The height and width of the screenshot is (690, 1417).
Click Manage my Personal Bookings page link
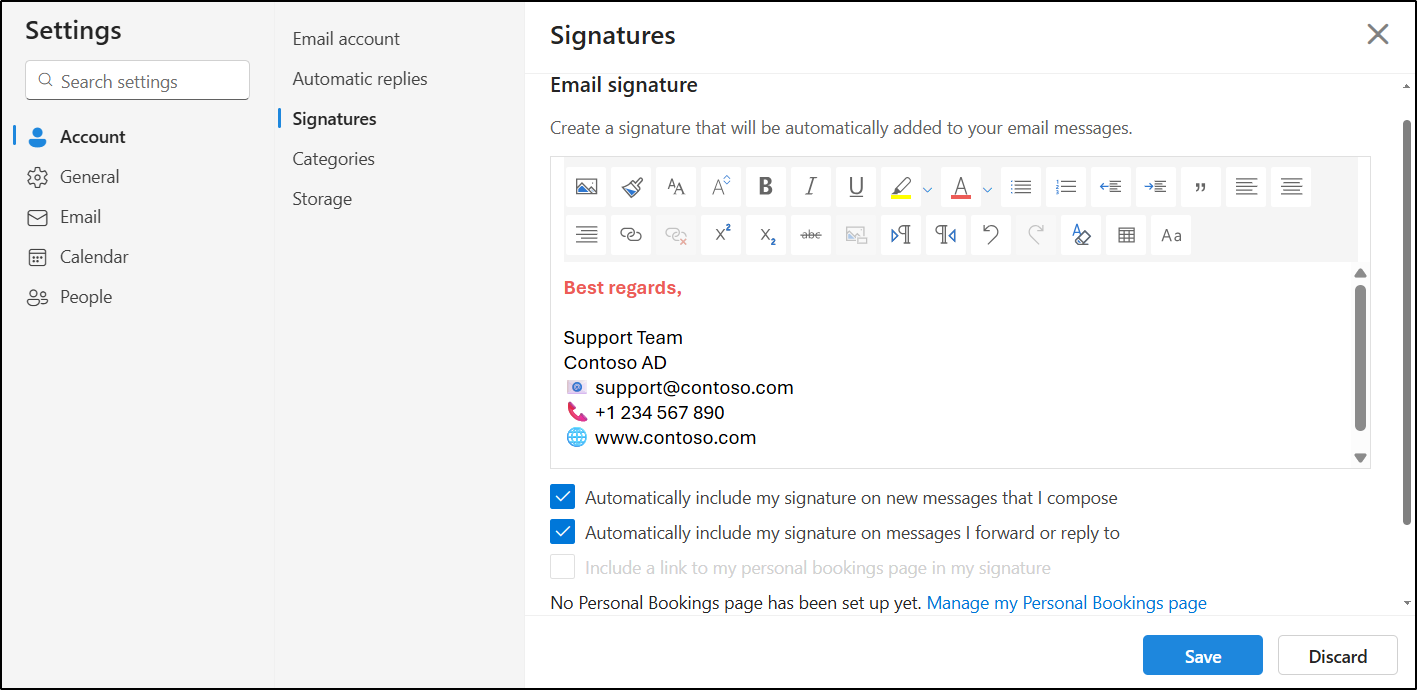(x=1066, y=602)
